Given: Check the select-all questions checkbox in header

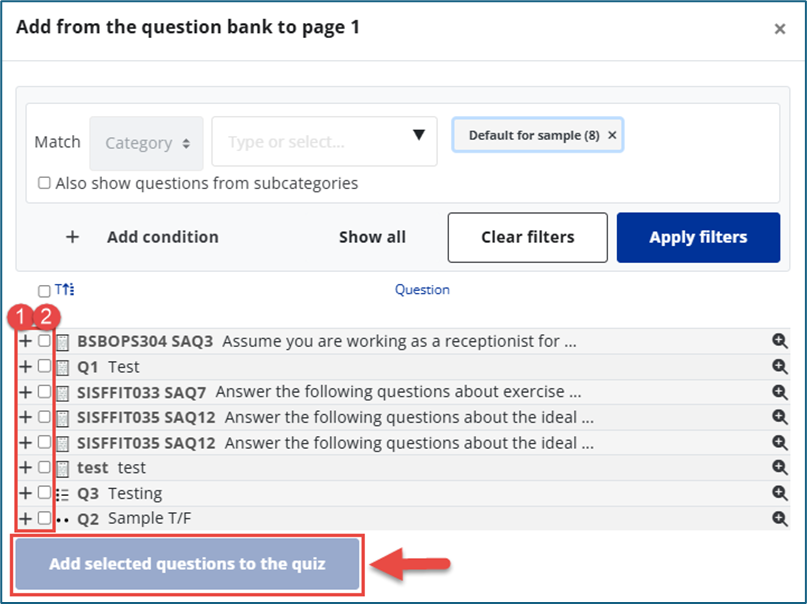Looking at the screenshot, I should 44,291.
